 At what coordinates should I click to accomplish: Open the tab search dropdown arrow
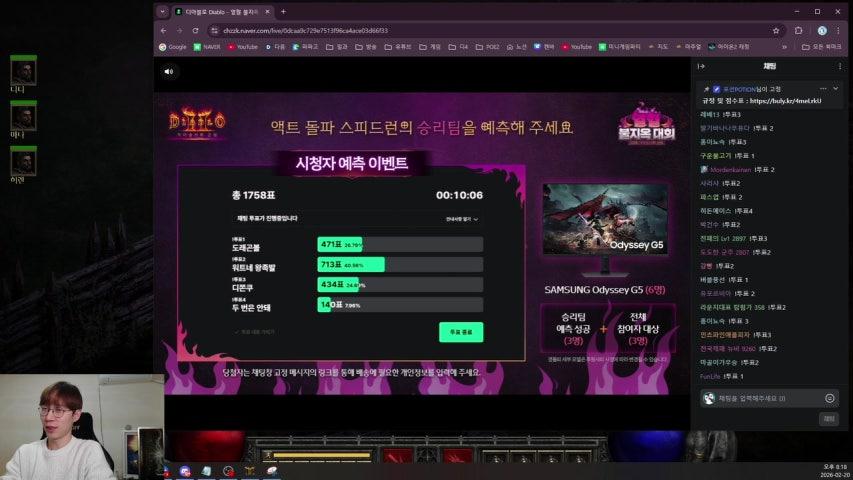point(162,11)
